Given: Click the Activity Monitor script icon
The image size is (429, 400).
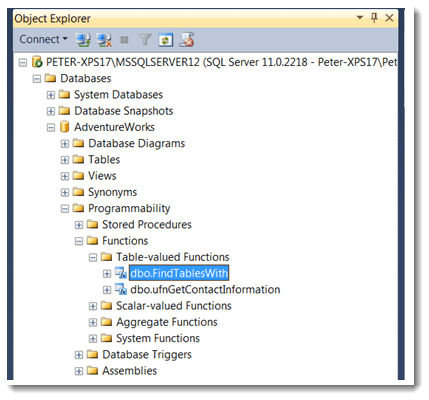Looking at the screenshot, I should tap(187, 40).
